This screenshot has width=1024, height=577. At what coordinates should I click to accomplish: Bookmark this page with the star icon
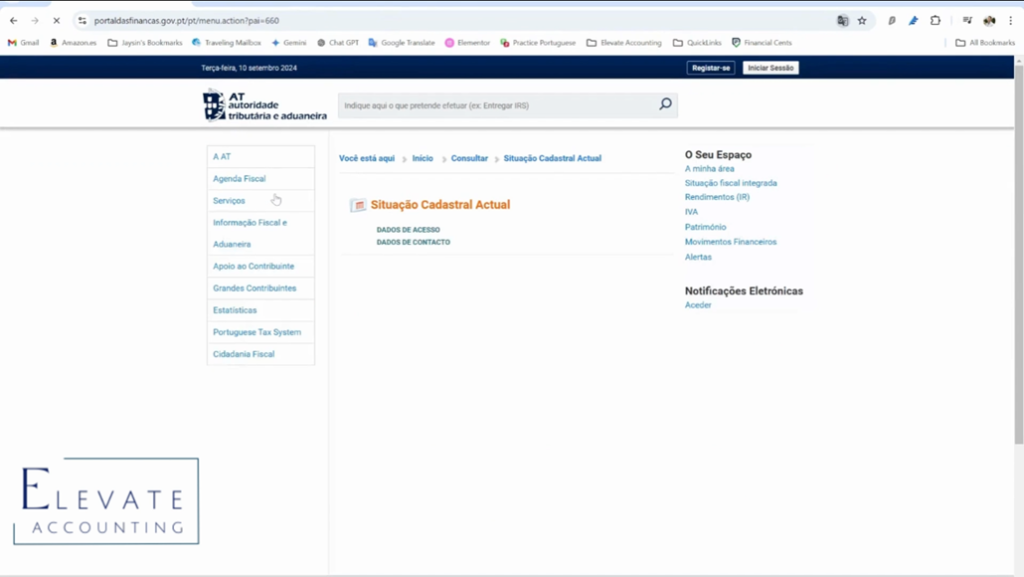[862, 20]
